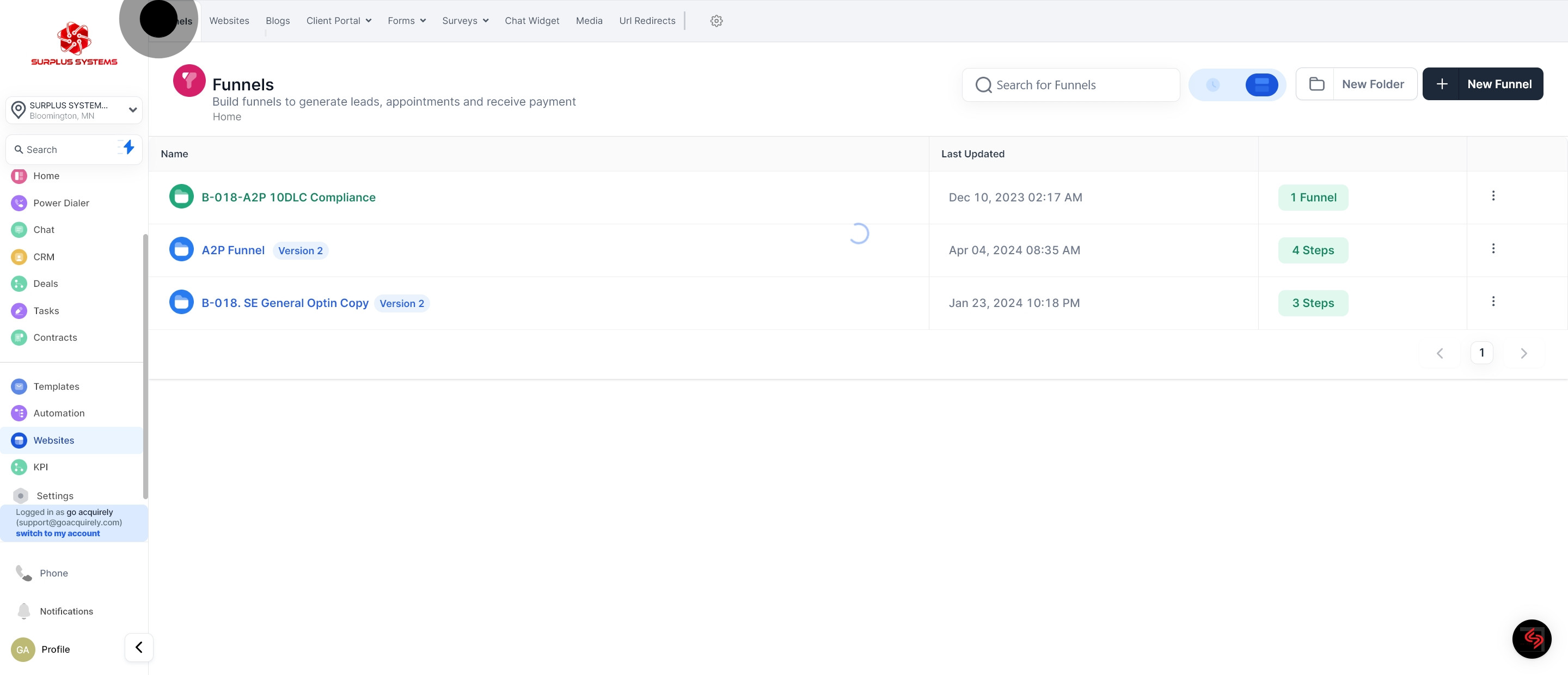
Task: Click the sidebar vertical scrollbar
Action: coord(145,365)
